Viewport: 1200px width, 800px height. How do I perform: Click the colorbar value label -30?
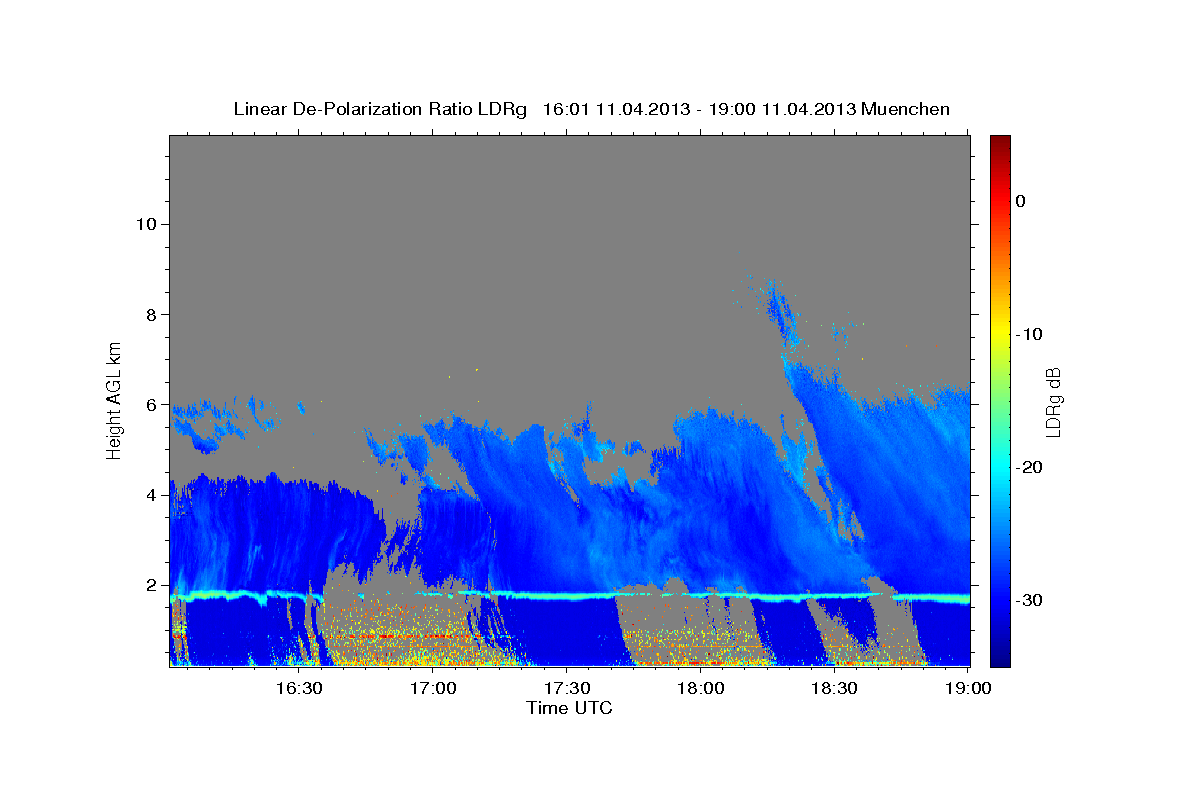click(1030, 600)
